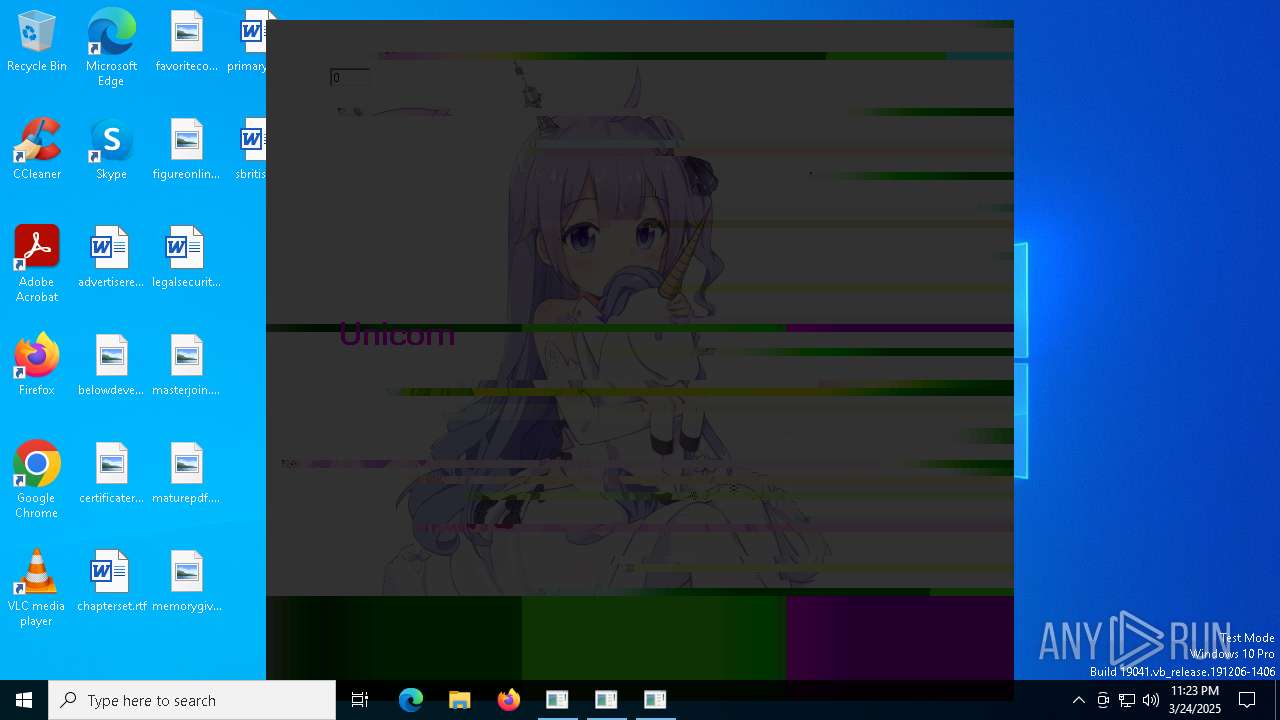Select the figureonlin... image file icon
Screen dimensions: 1280x720
click(x=186, y=150)
